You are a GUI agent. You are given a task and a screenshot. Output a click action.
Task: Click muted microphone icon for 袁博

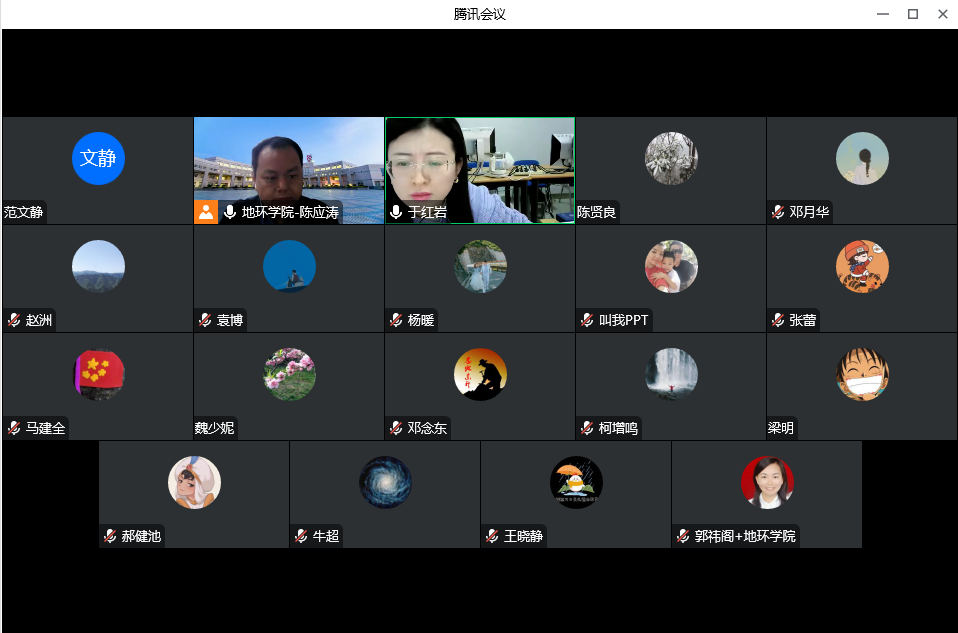pos(205,320)
